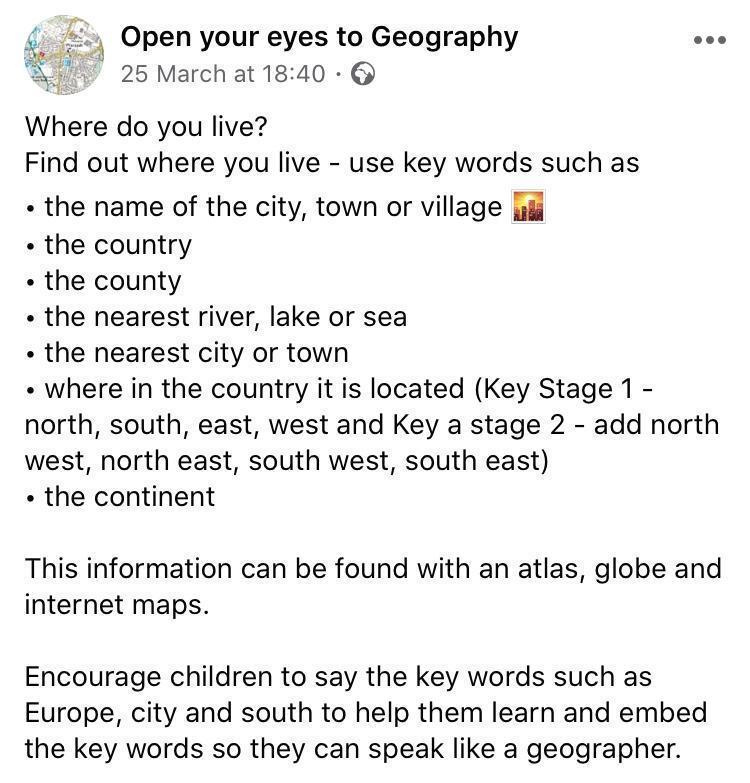Click the 'nearest city or town' bullet
The width and height of the screenshot is (750, 783).
(x=196, y=353)
